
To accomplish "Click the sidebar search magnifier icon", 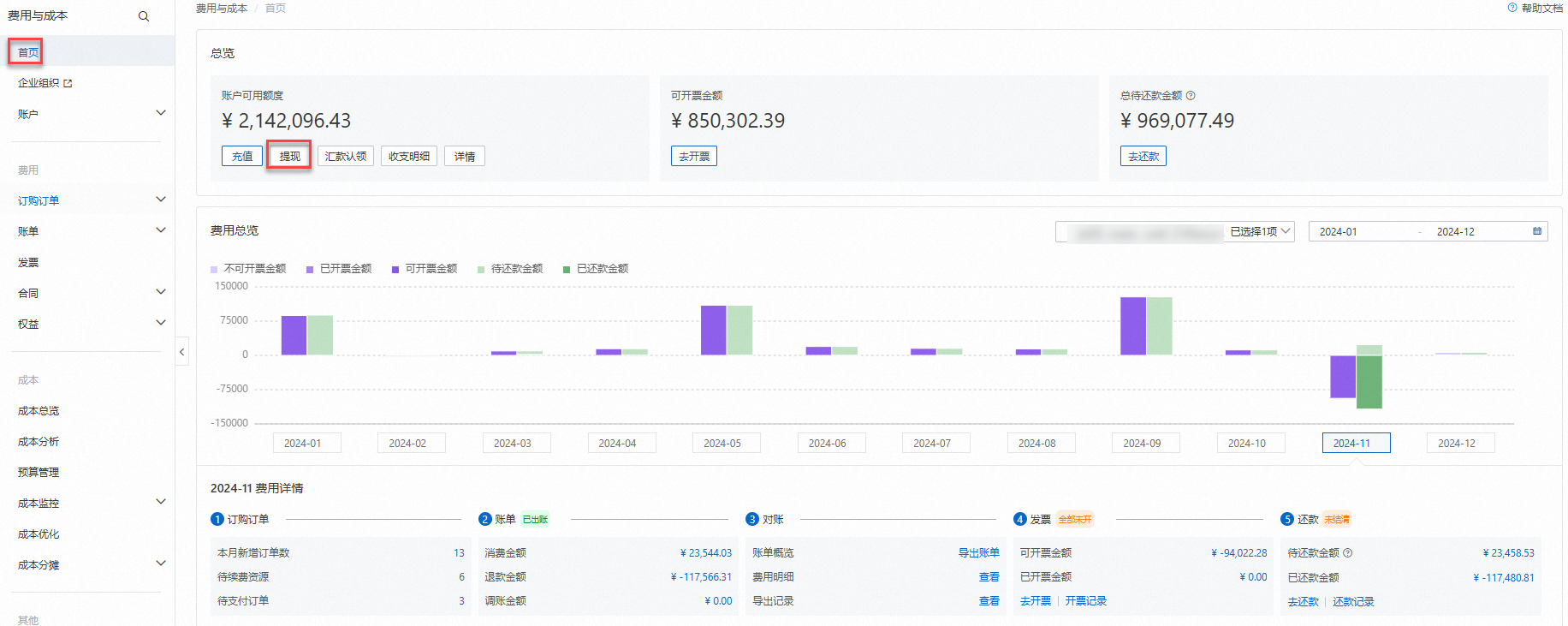I will tap(144, 16).
